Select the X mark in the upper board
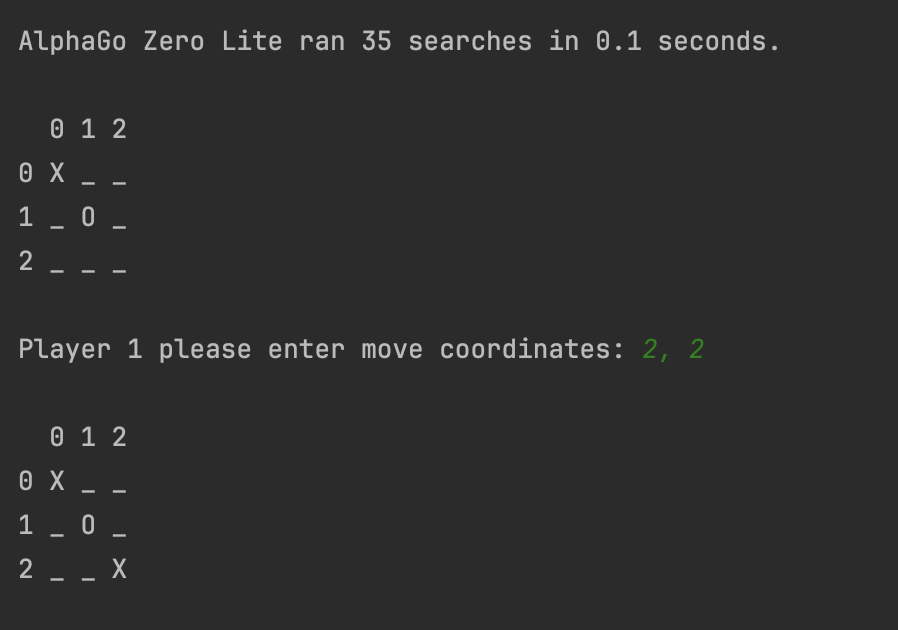Screen dimensions: 898x630 pyautogui.click(x=57, y=173)
